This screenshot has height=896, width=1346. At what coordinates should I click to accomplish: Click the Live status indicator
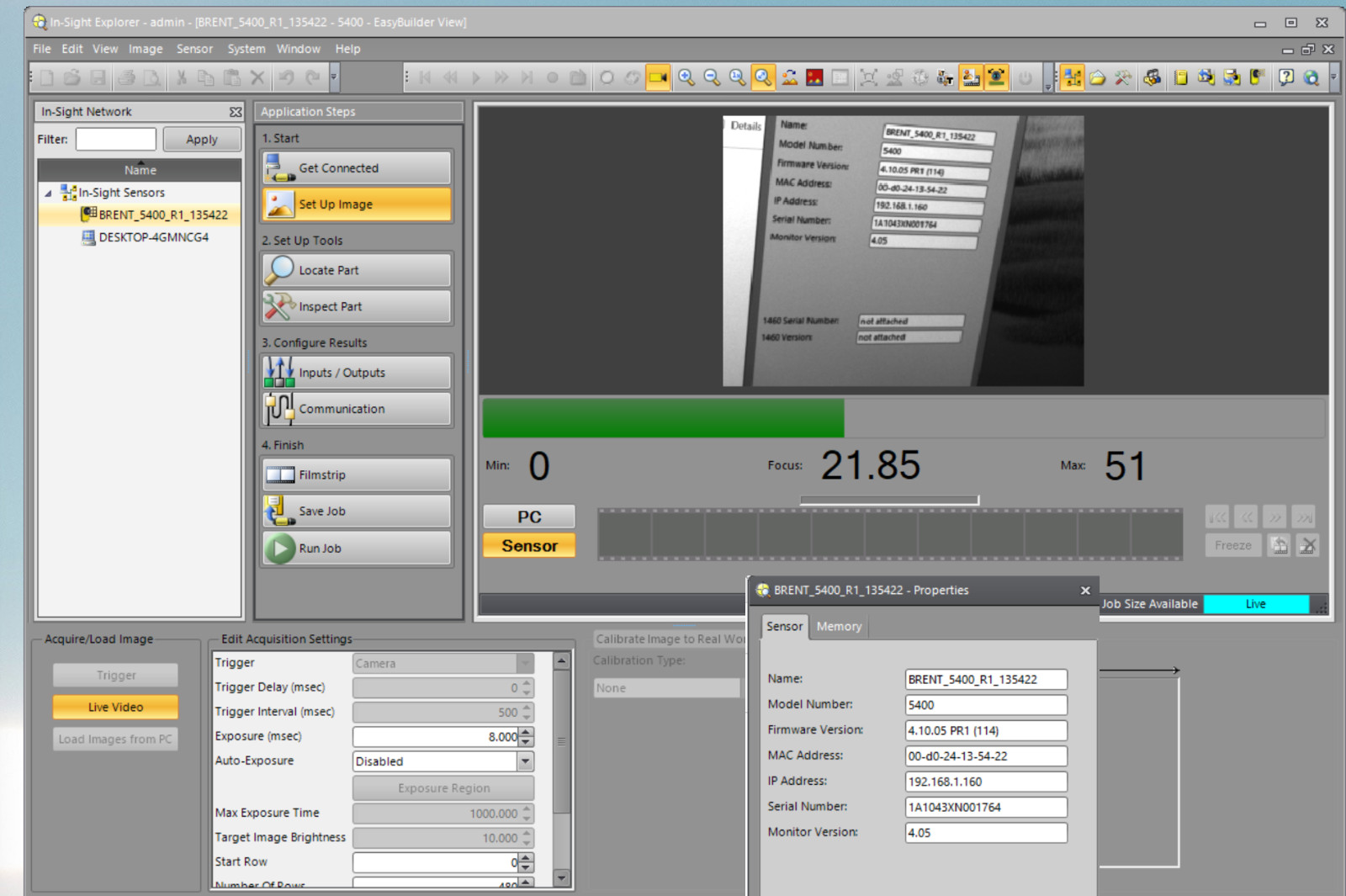coord(1256,604)
